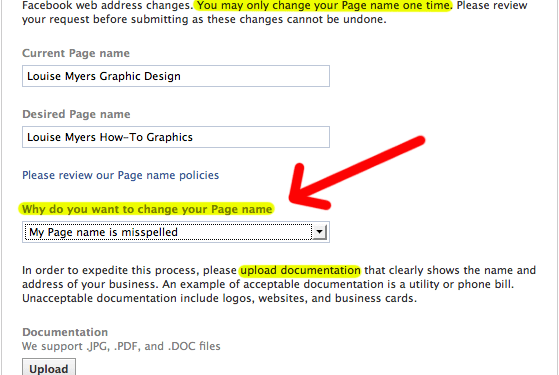This screenshot has width=559, height=375.
Task: Click the dropdown arrow beside 'misspelled'
Action: click(x=319, y=232)
